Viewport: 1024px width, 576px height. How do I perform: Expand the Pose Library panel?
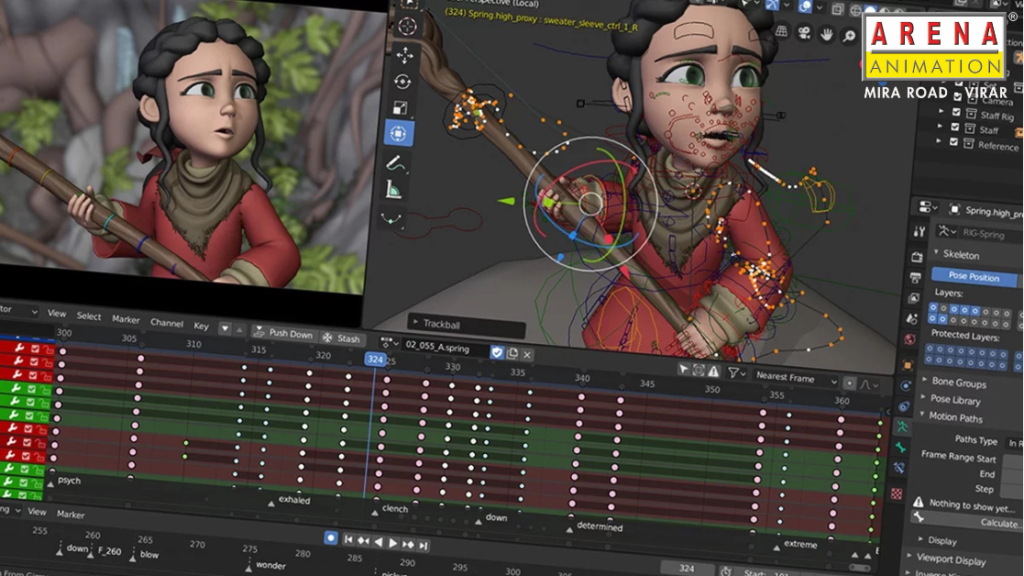pyautogui.click(x=923, y=396)
